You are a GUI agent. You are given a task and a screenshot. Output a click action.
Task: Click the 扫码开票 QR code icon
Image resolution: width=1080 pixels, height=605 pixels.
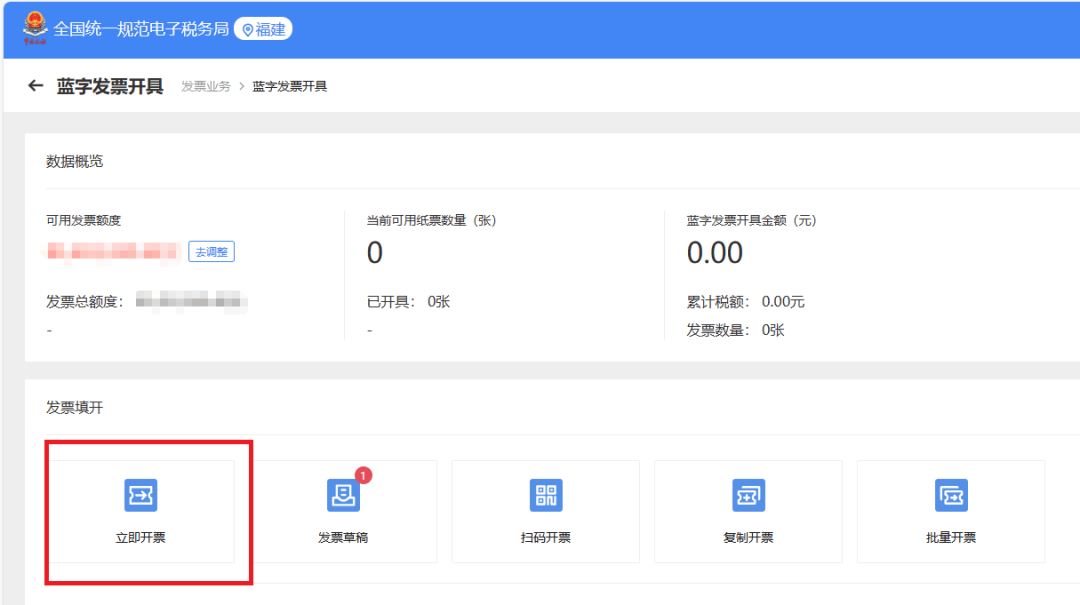[546, 495]
